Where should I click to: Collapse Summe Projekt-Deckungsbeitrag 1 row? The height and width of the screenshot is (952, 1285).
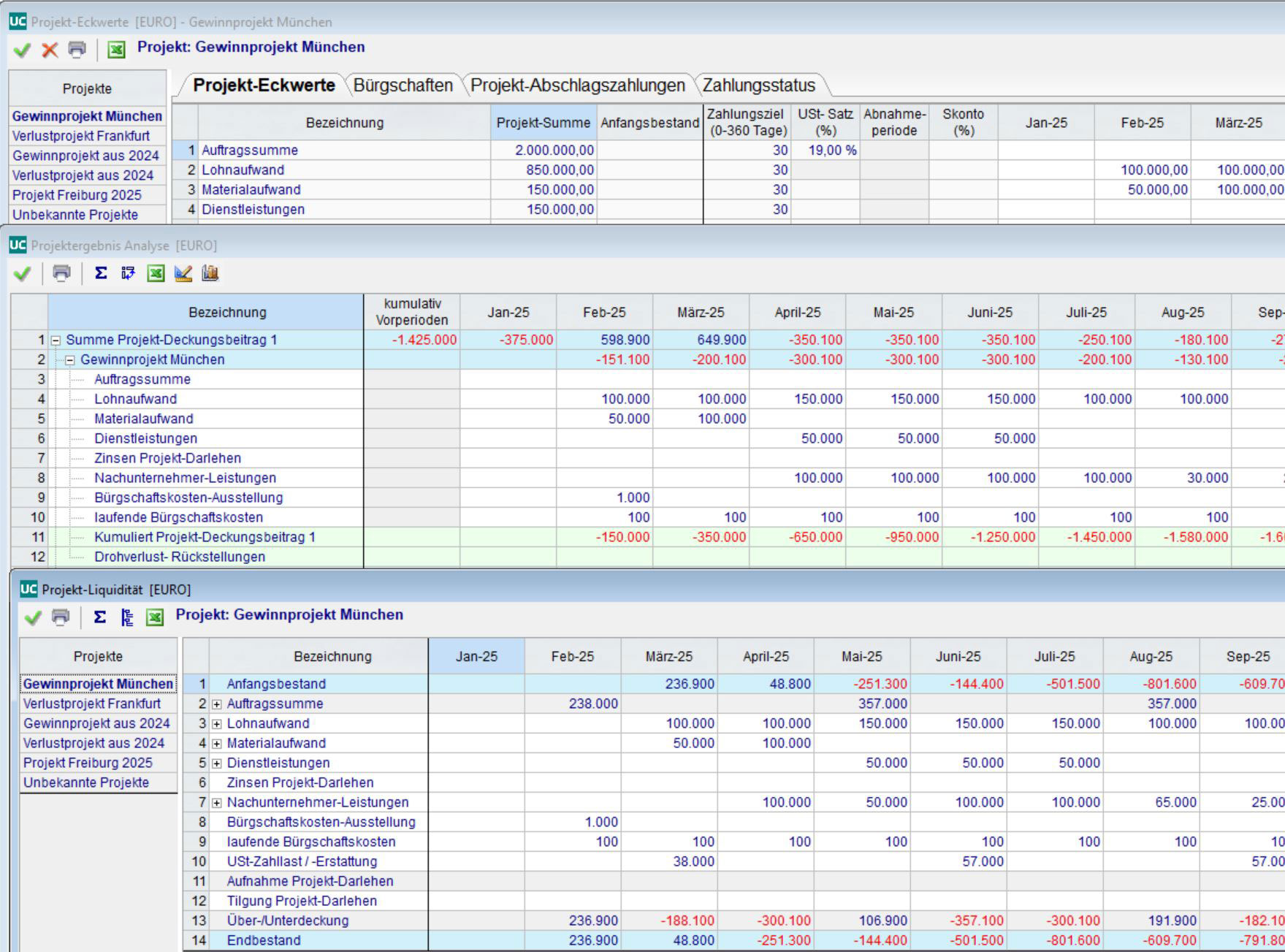56,340
